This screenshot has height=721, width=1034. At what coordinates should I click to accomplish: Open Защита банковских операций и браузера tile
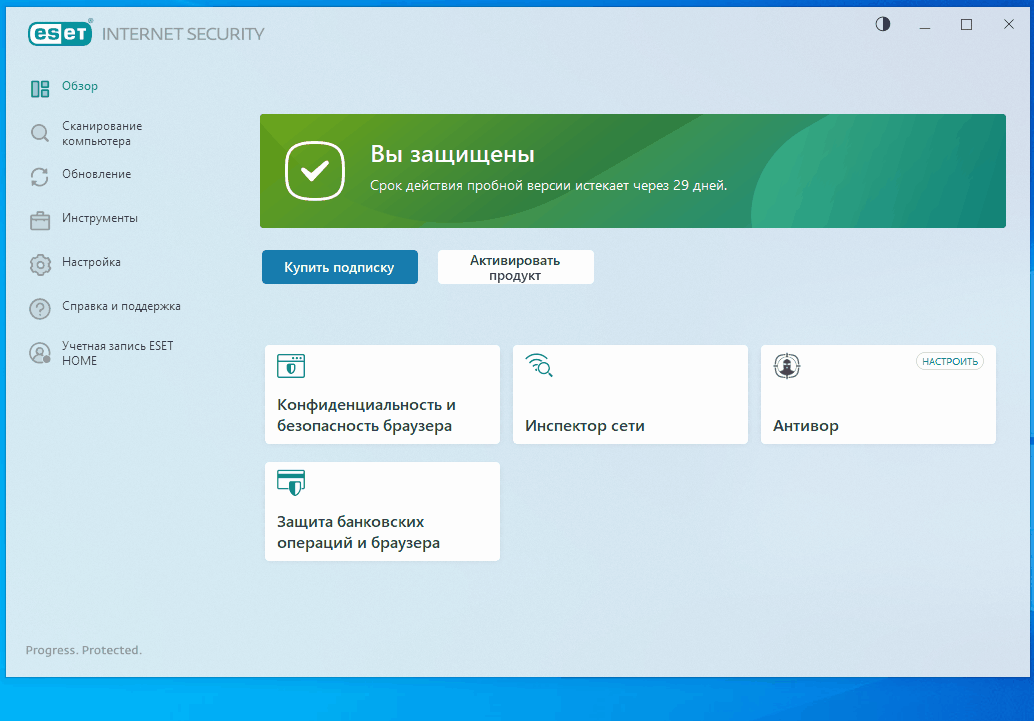pos(382,511)
